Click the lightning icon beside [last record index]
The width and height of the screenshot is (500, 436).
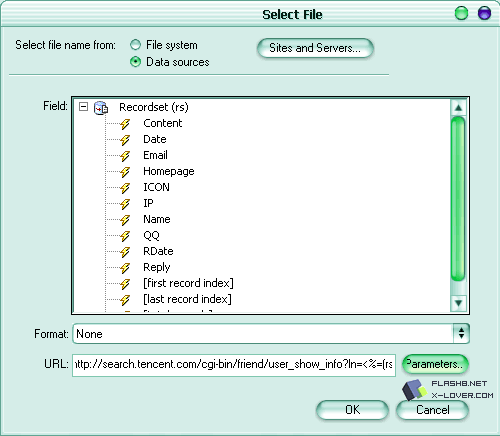coord(125,300)
